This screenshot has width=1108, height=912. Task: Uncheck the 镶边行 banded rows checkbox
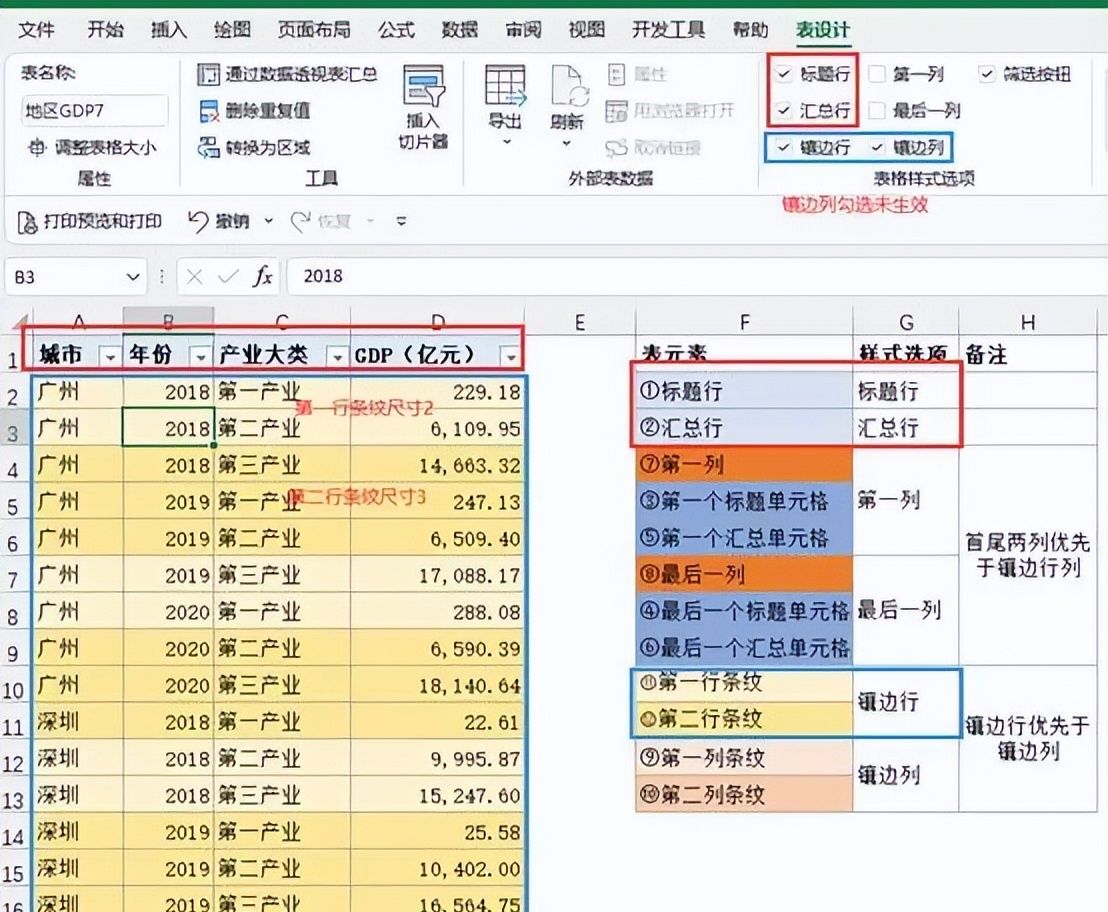(x=783, y=148)
